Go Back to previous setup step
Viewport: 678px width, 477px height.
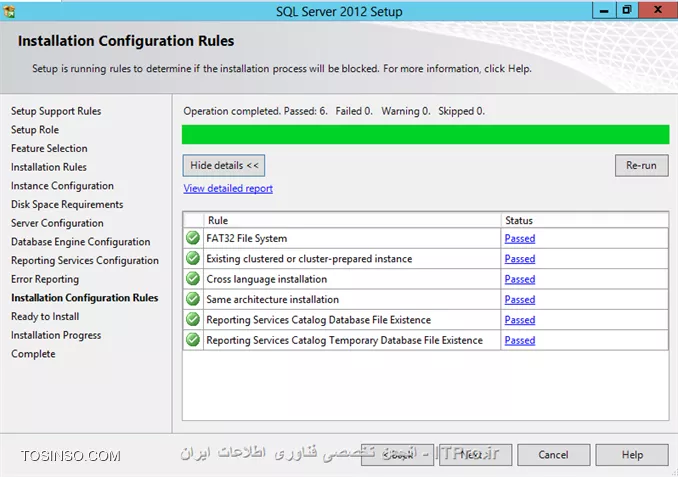pos(397,455)
